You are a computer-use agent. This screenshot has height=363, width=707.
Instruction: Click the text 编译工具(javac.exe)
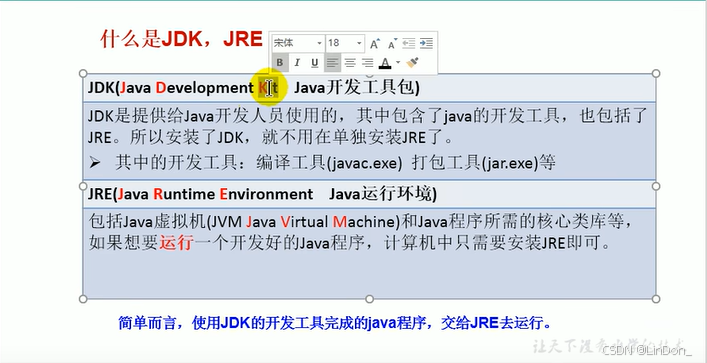pos(329,163)
